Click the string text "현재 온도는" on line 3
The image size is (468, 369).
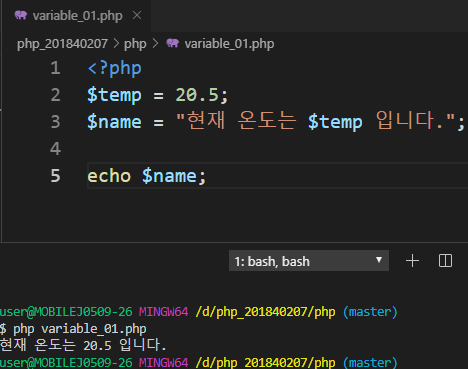[x=241, y=120]
